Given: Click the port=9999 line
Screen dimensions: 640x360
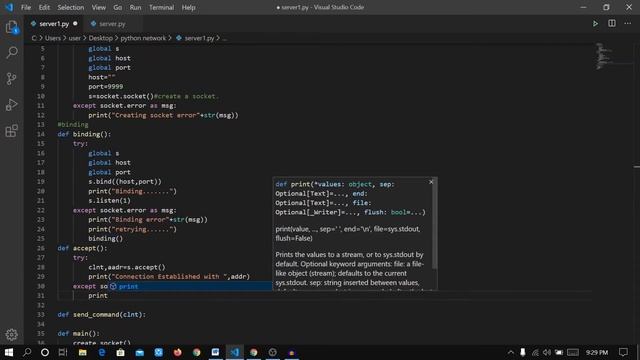Looking at the screenshot, I should point(105,87).
